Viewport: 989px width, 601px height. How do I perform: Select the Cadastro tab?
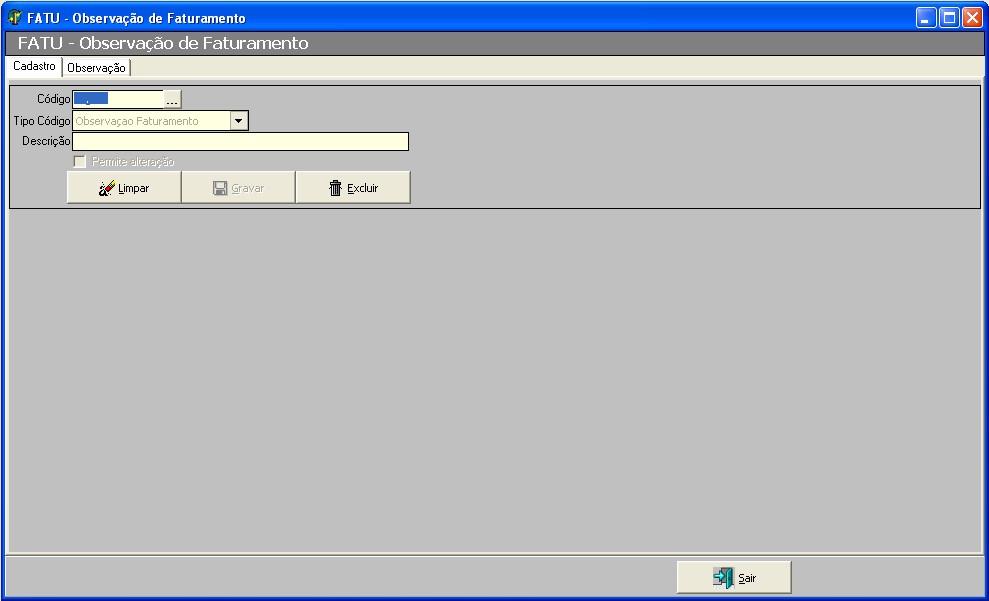coord(34,66)
